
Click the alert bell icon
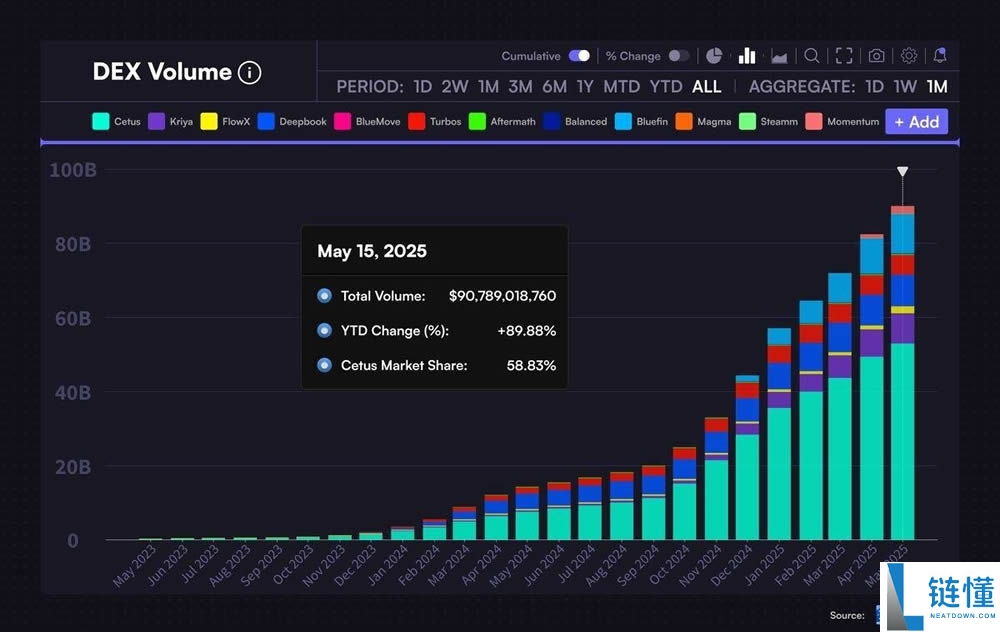939,56
